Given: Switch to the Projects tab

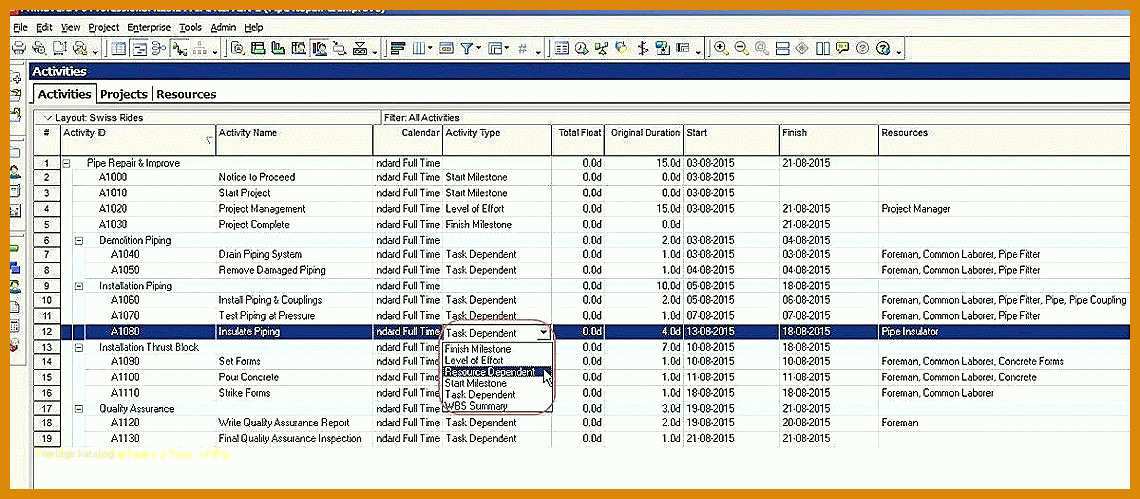Looking at the screenshot, I should [124, 94].
